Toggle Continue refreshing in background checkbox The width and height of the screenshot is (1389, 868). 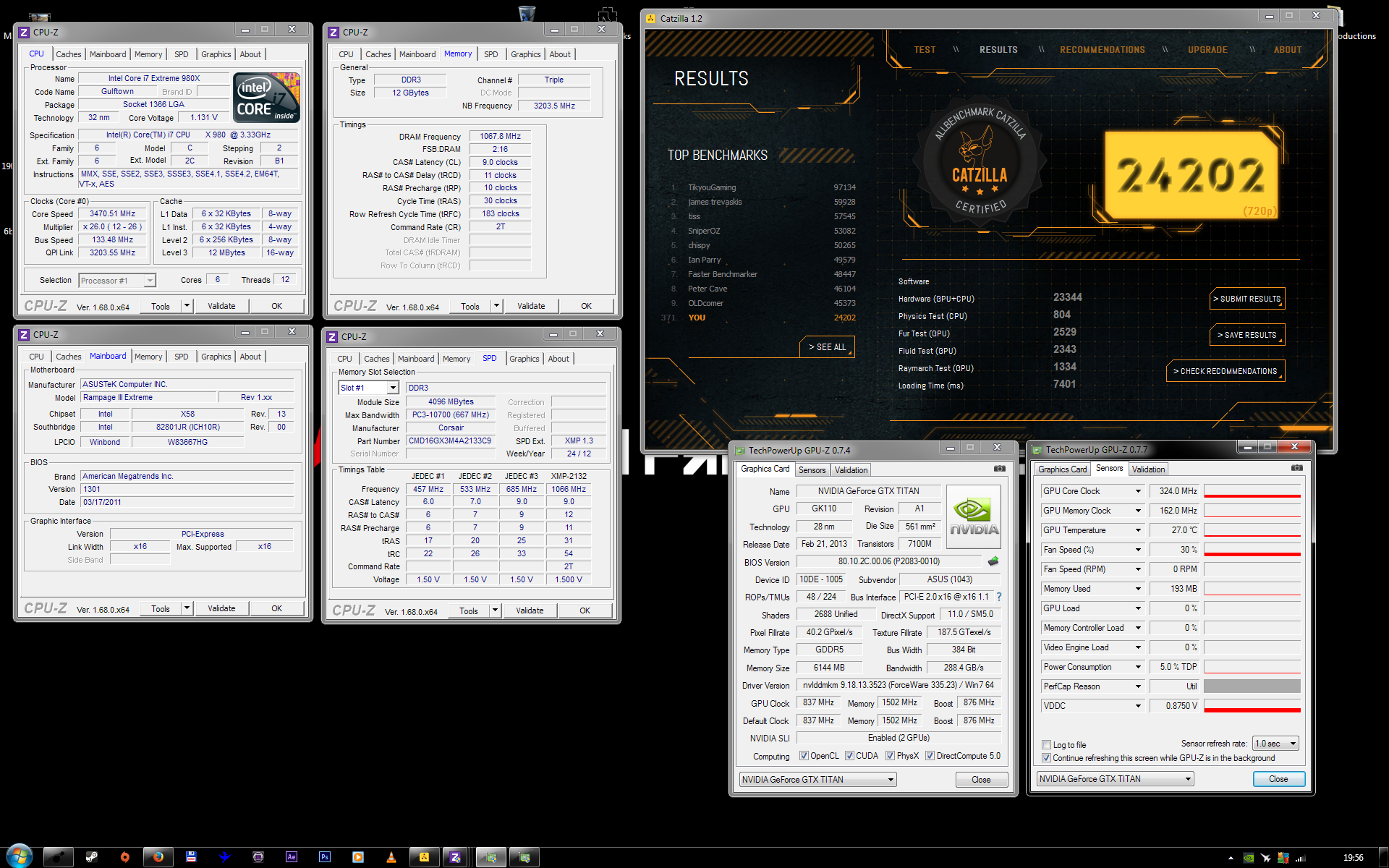click(1046, 758)
